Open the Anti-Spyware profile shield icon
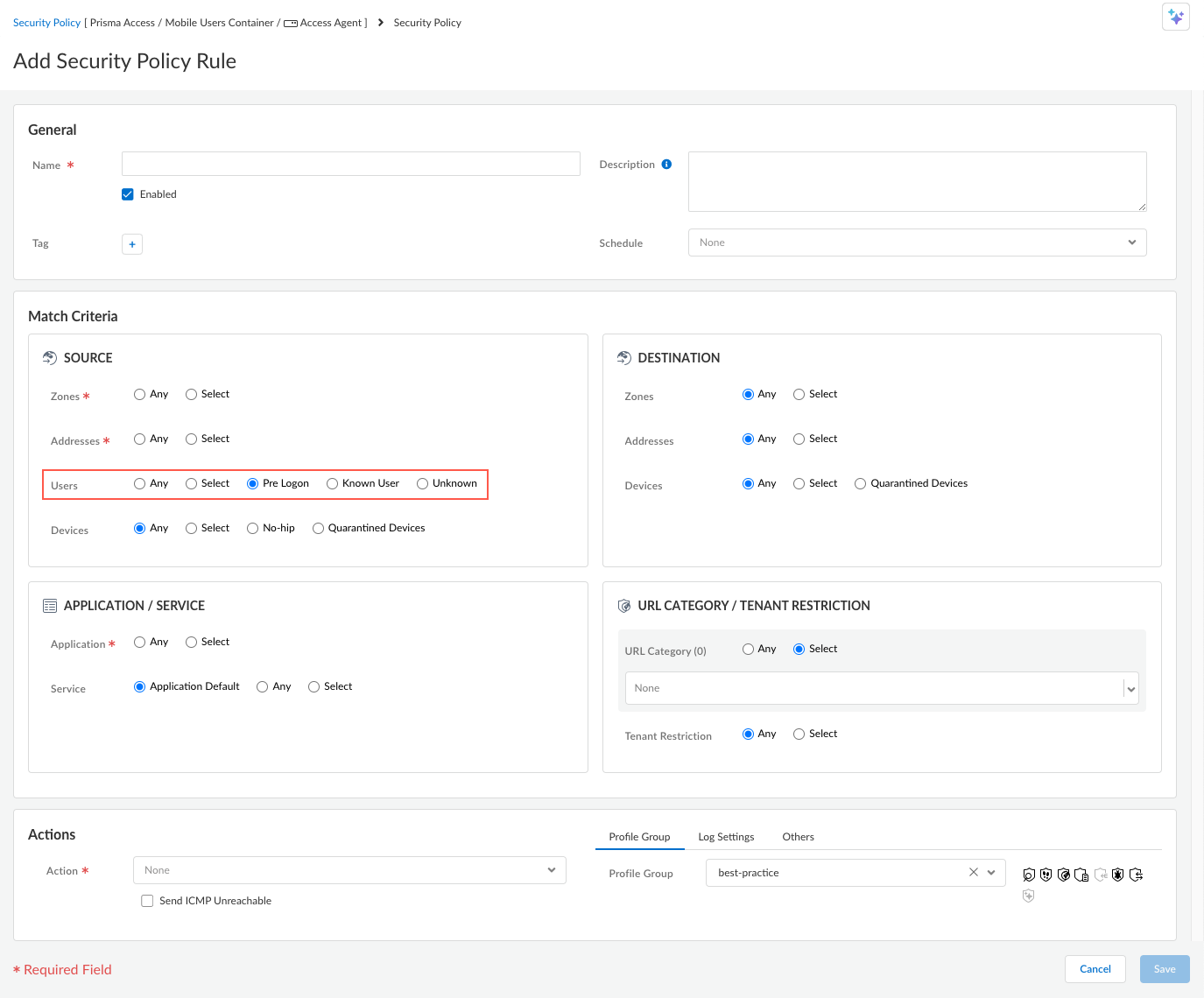The height and width of the screenshot is (998, 1204). pos(1046,874)
